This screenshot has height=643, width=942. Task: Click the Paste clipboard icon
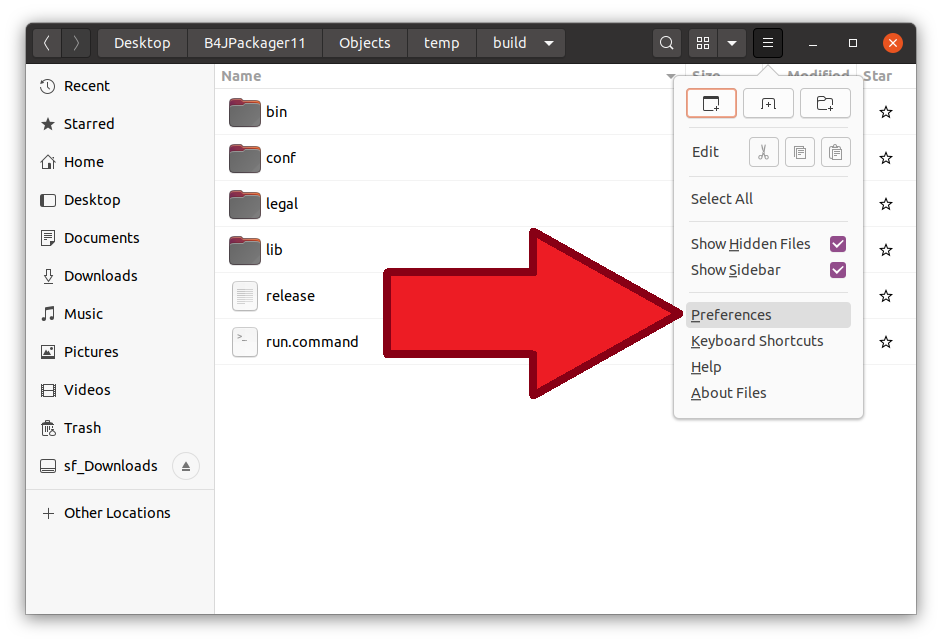click(836, 152)
